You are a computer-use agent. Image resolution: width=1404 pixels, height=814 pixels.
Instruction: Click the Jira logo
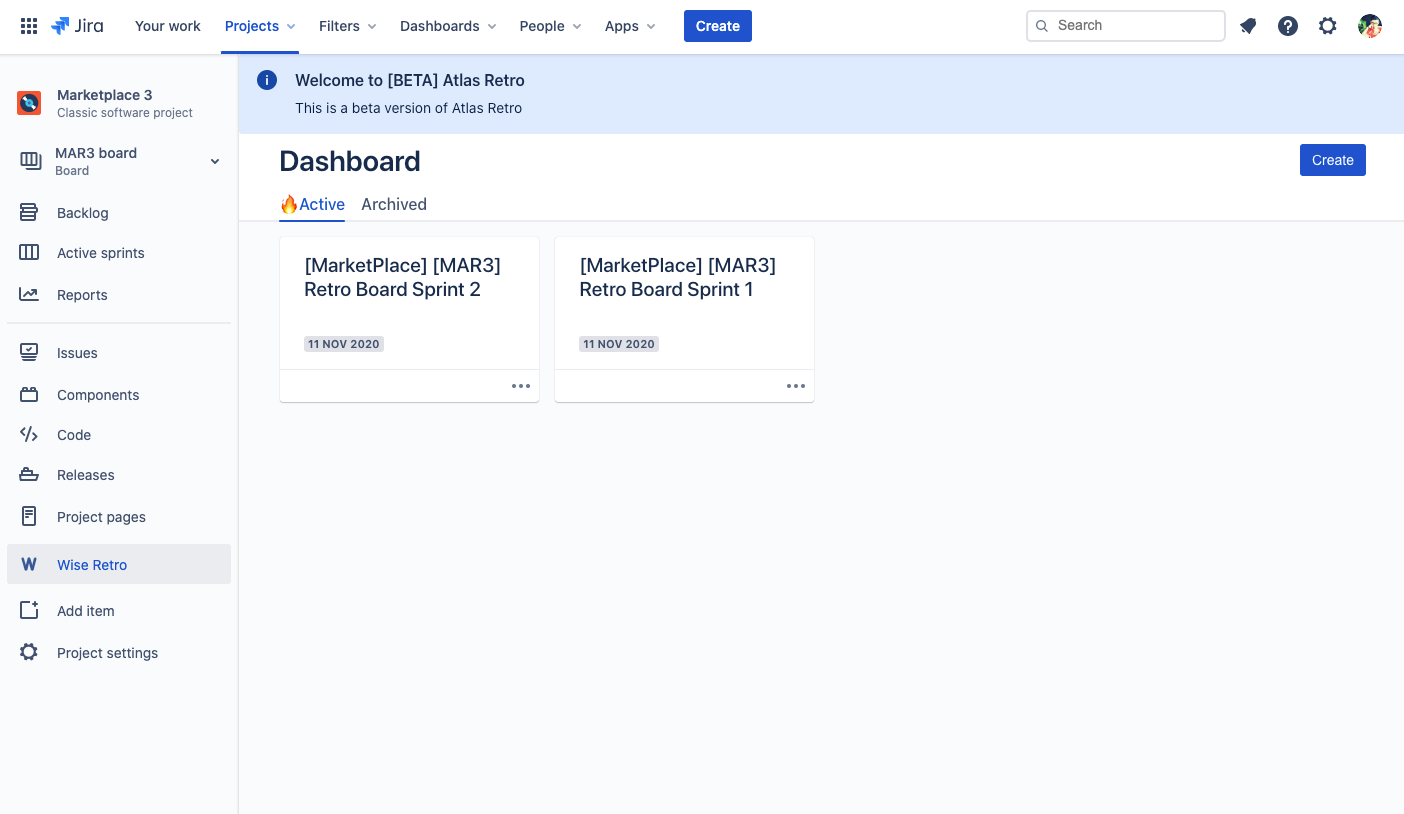pyautogui.click(x=77, y=26)
